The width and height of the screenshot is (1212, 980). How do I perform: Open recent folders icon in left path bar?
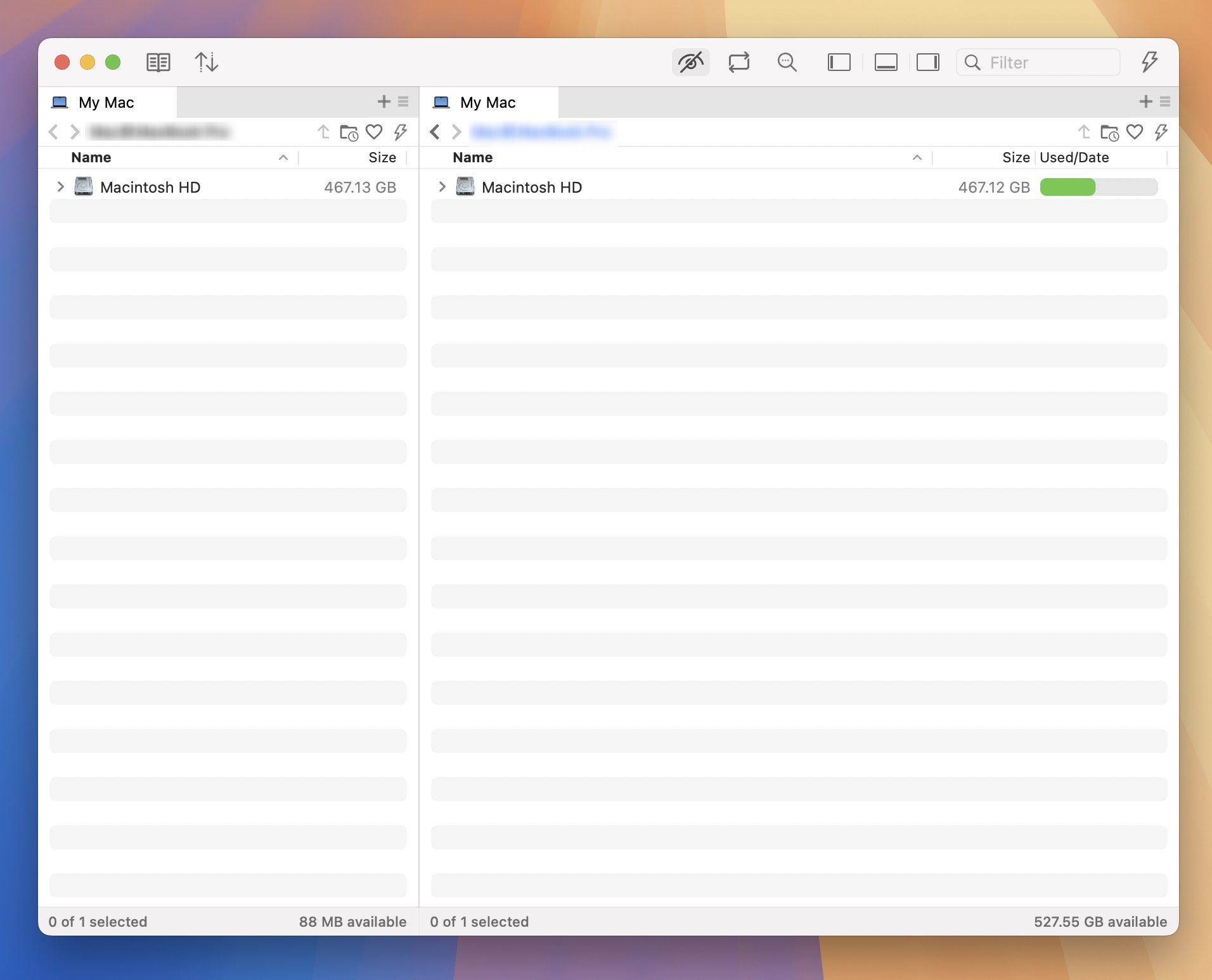click(x=349, y=132)
